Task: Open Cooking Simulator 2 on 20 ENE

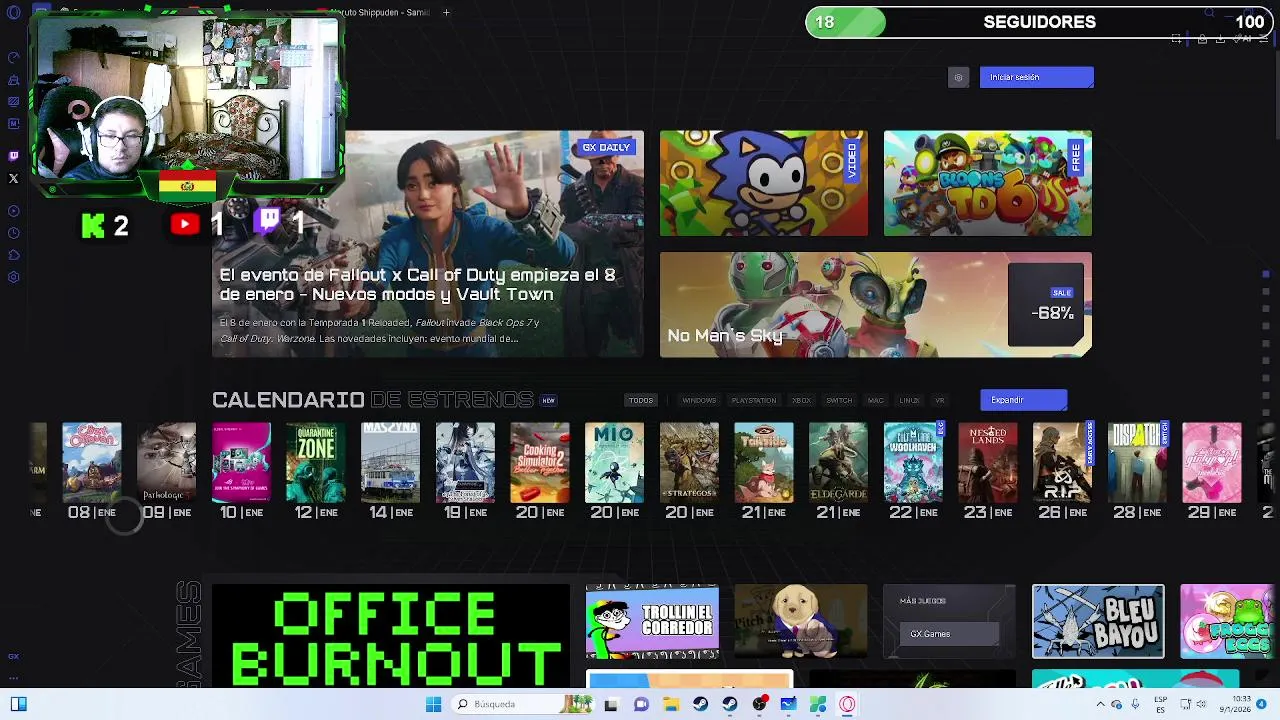Action: pos(540,463)
